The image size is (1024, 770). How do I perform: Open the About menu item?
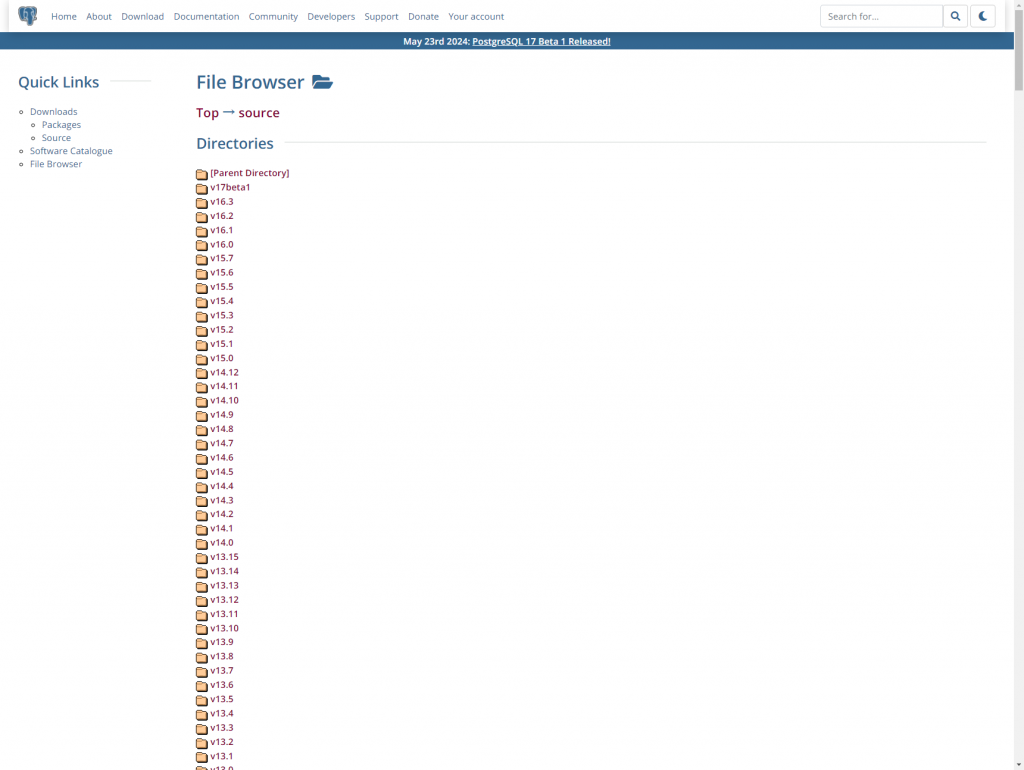99,16
